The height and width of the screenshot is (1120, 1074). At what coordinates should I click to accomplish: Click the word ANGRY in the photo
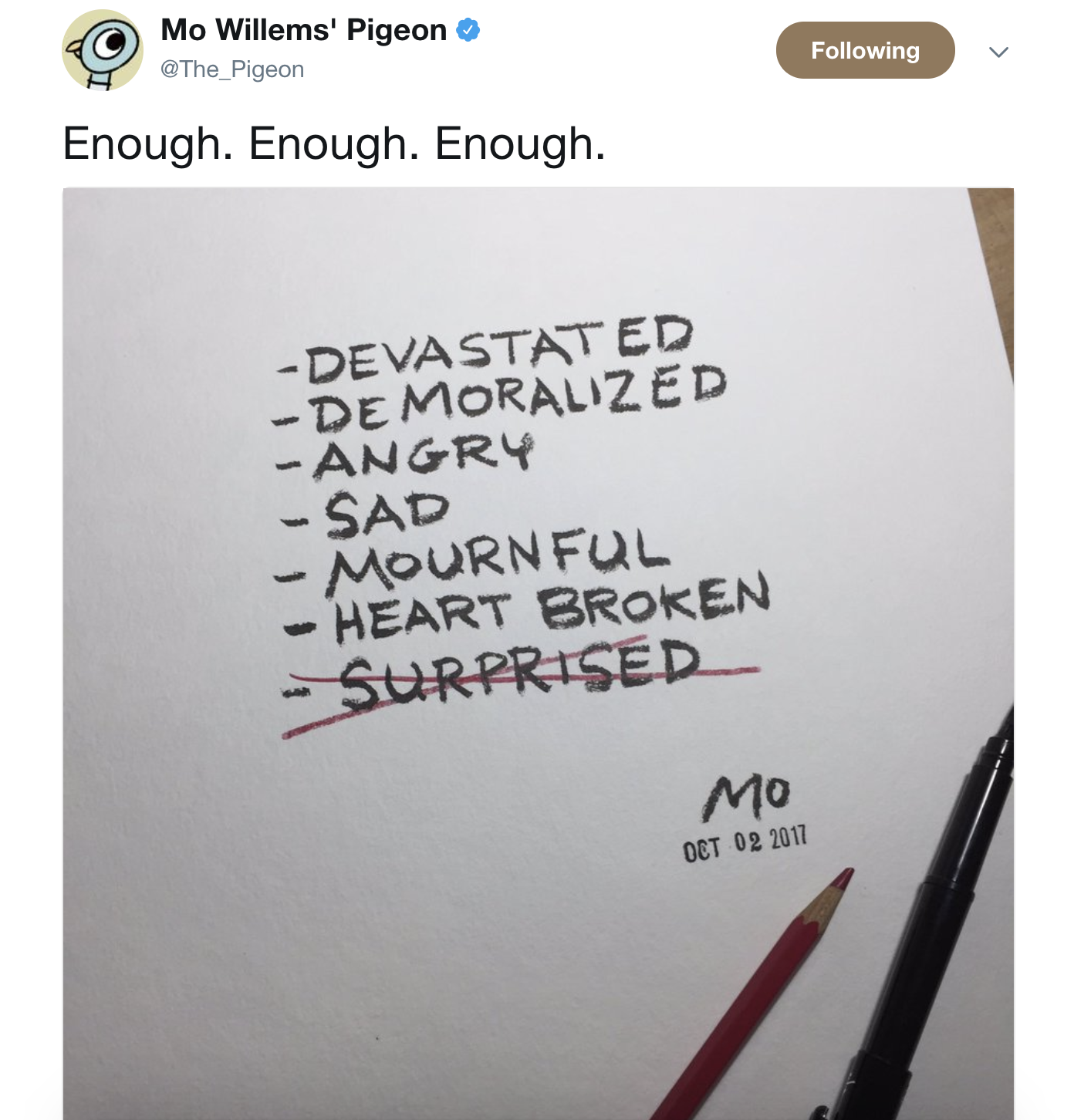tap(423, 457)
